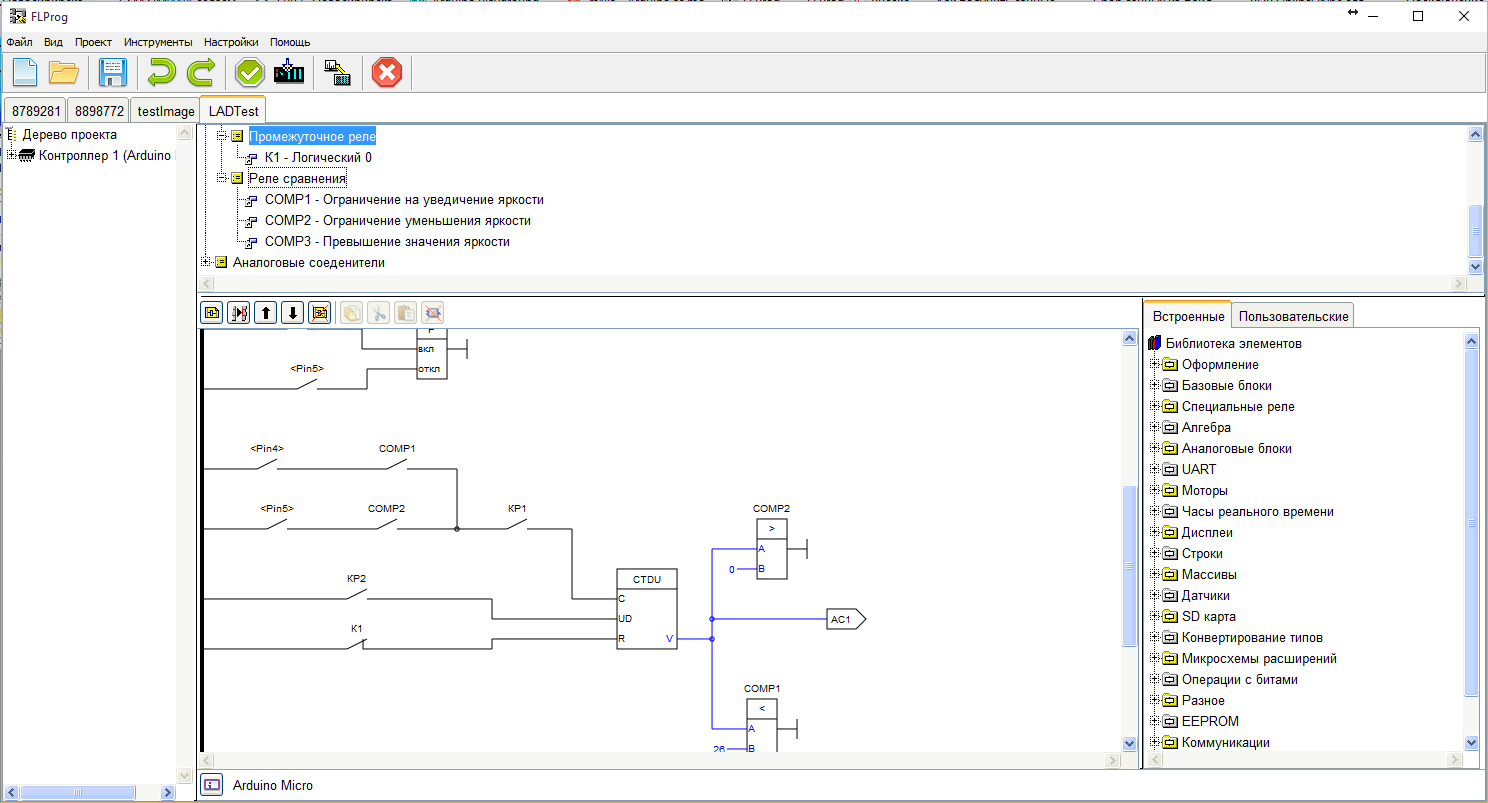Open the Проект menu
This screenshot has width=1488, height=803.
click(x=93, y=42)
